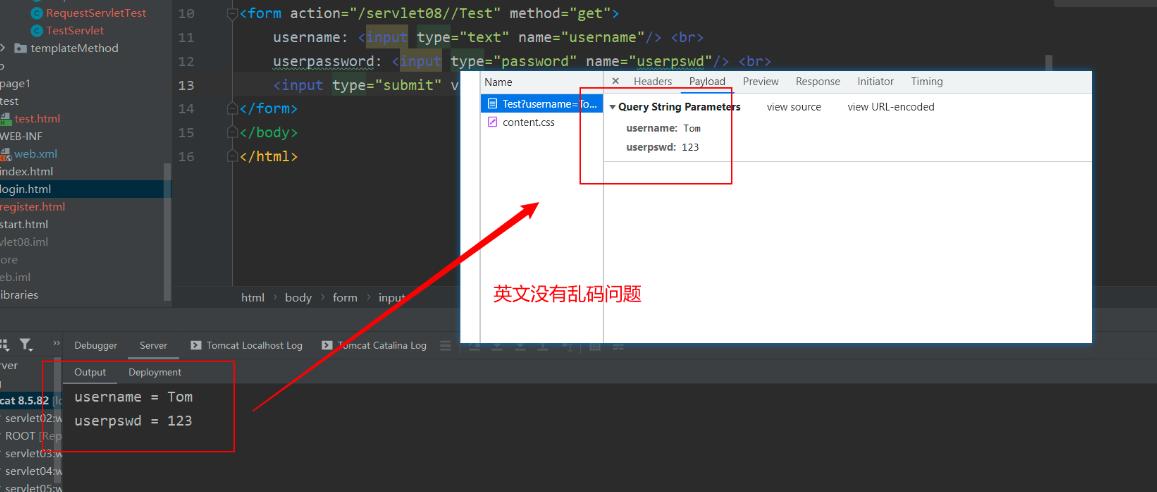Click the TestServlet class icon
The height and width of the screenshot is (492, 1157).
(38, 31)
